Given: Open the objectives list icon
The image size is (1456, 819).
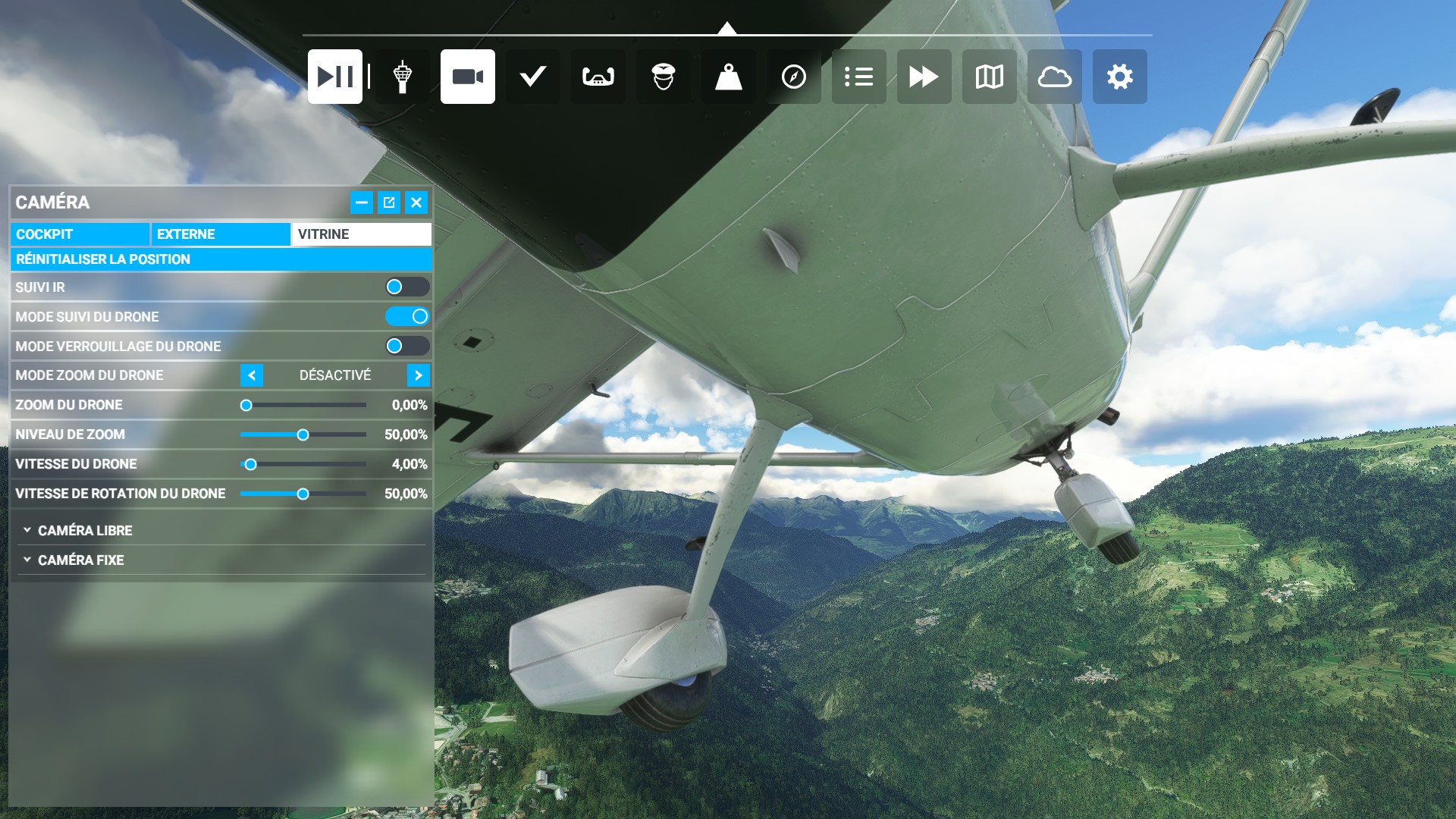Looking at the screenshot, I should (858, 77).
